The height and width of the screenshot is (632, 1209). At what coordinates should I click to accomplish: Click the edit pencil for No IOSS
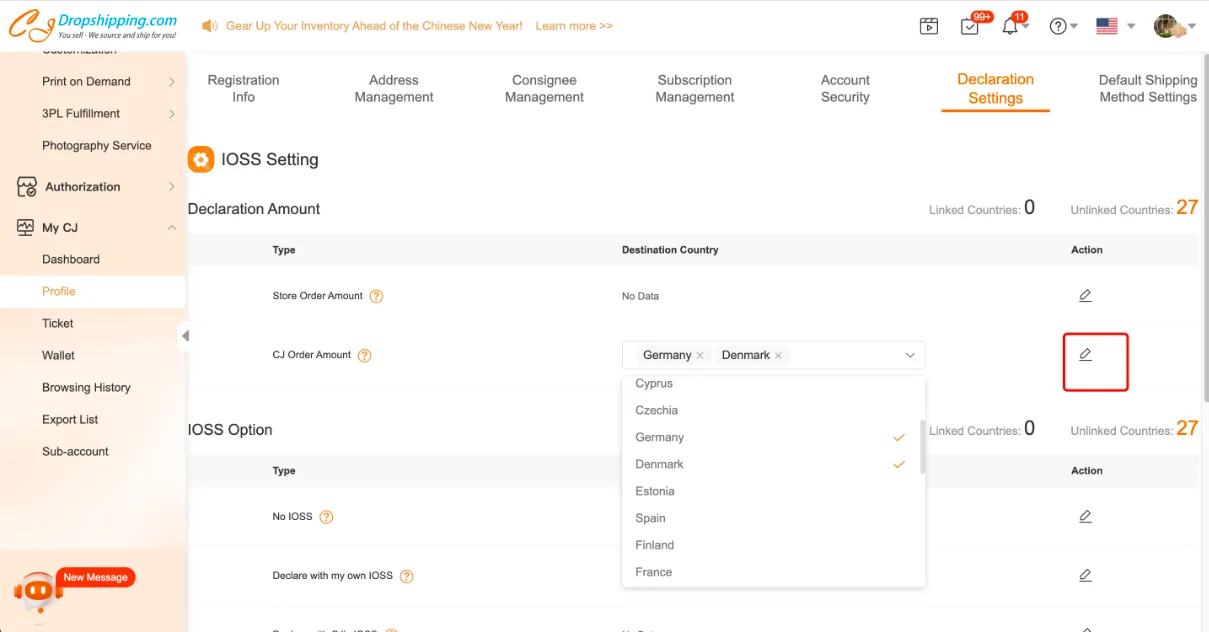point(1085,517)
